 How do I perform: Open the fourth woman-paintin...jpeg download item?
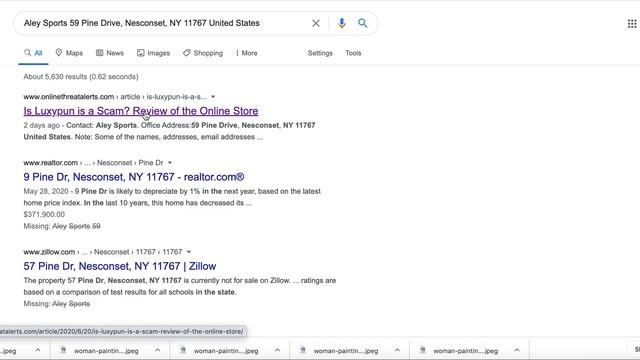(465, 351)
